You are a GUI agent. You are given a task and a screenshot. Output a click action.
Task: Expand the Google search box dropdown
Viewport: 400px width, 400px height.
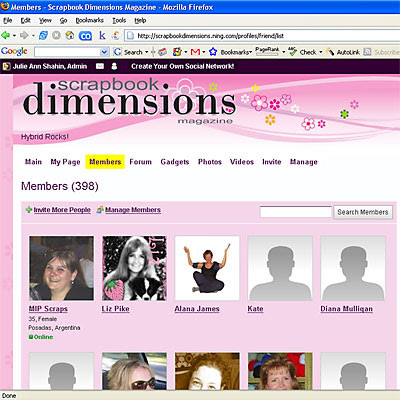[x=104, y=52]
